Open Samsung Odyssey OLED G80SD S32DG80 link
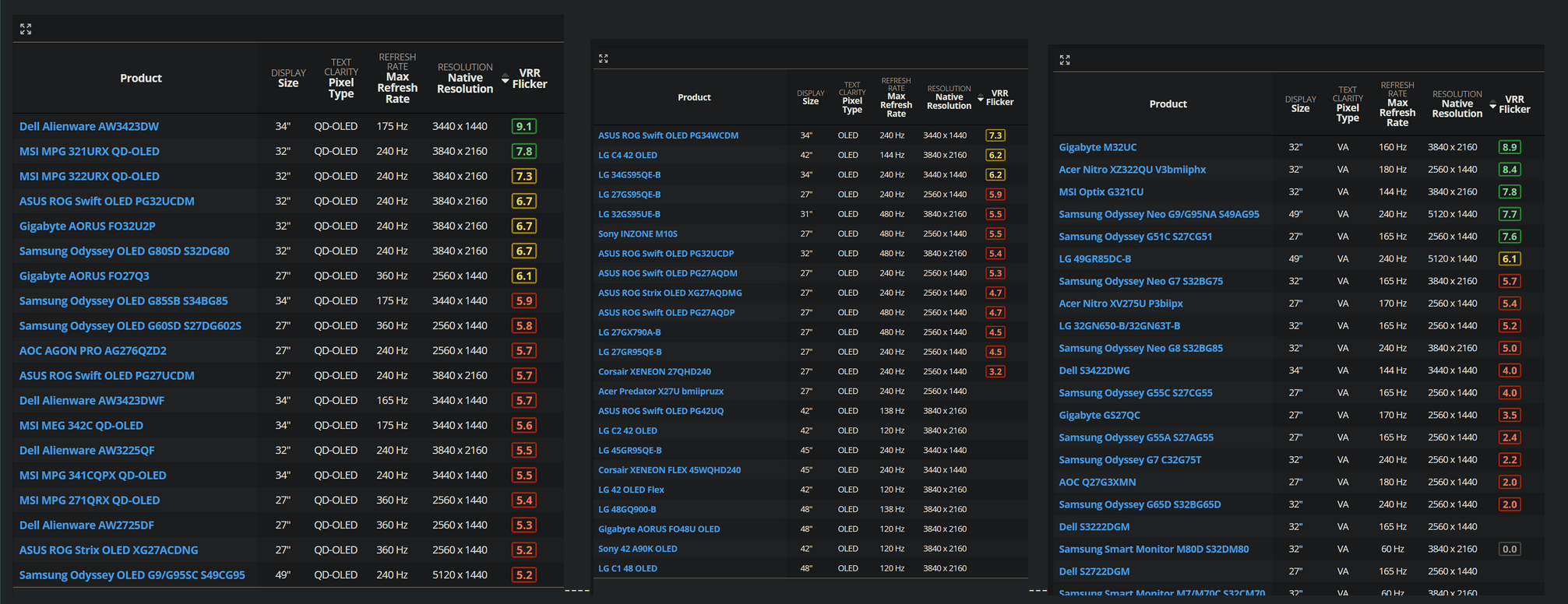The image size is (1568, 604). tap(124, 251)
